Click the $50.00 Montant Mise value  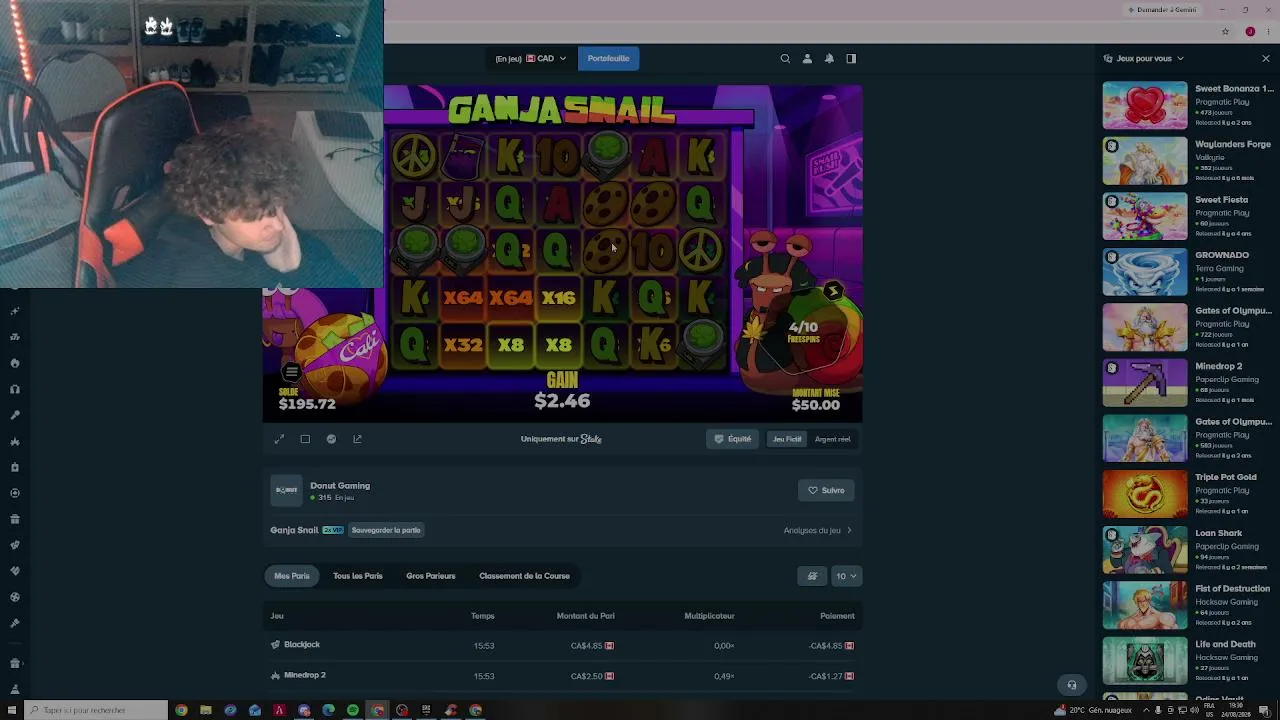coord(816,405)
